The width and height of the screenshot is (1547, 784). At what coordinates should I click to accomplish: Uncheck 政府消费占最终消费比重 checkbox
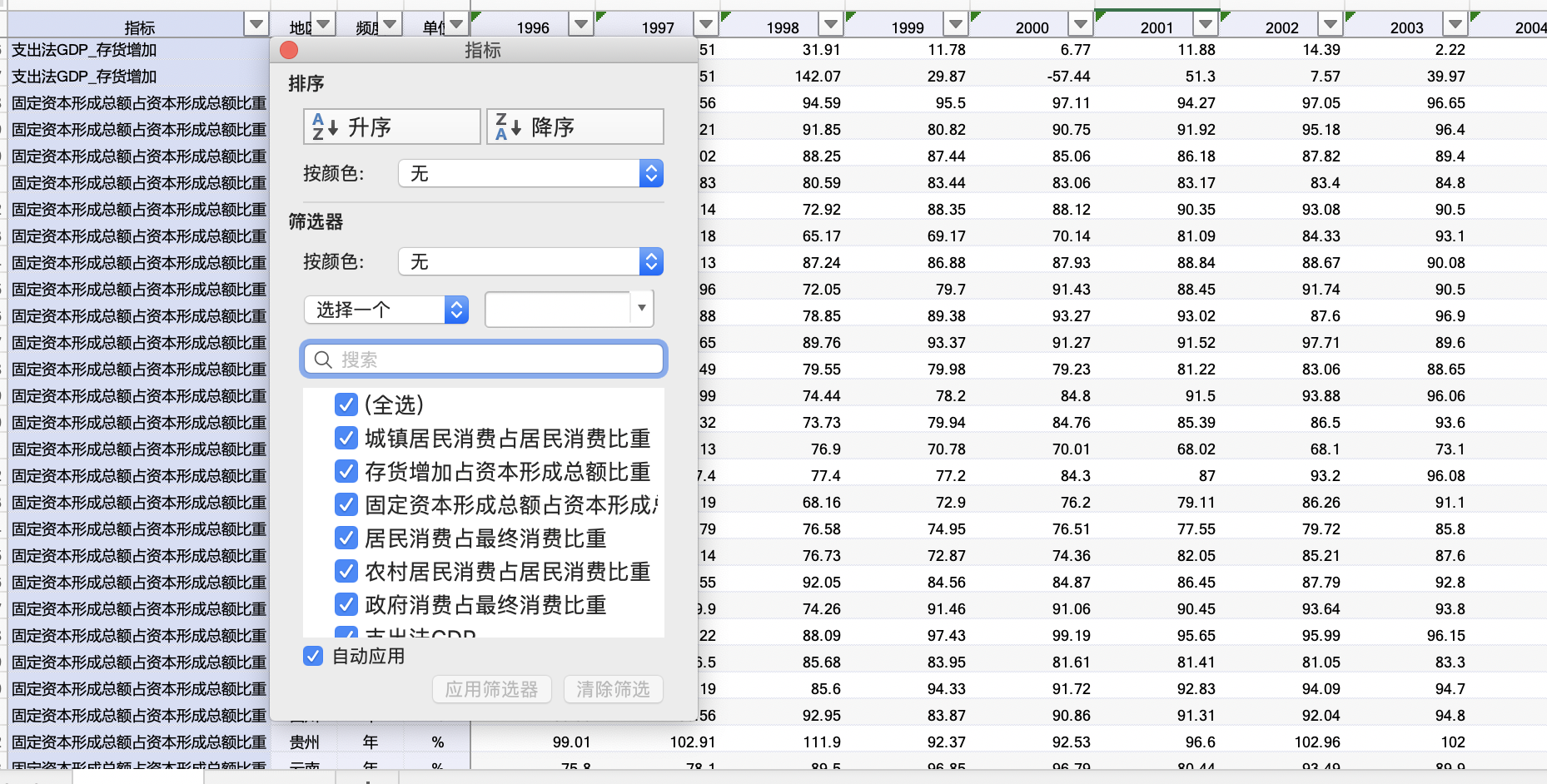pos(346,604)
